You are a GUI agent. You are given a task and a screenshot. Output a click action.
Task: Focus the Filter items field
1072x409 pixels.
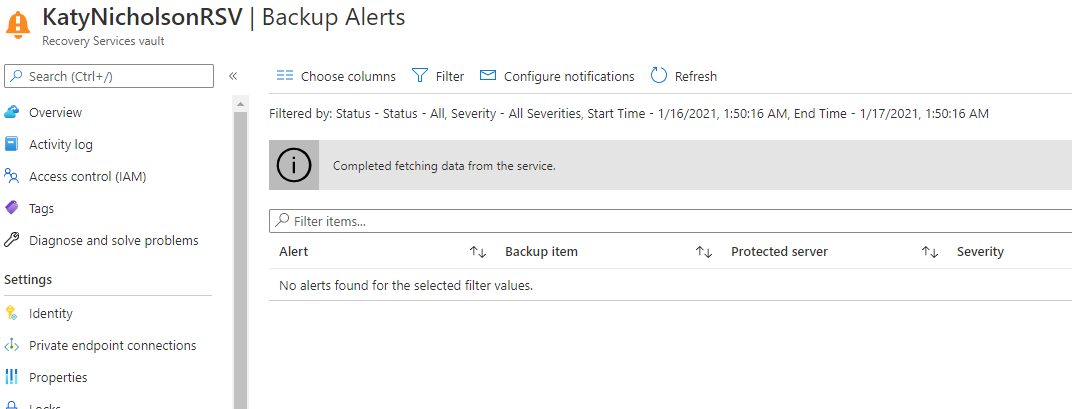tap(670, 221)
